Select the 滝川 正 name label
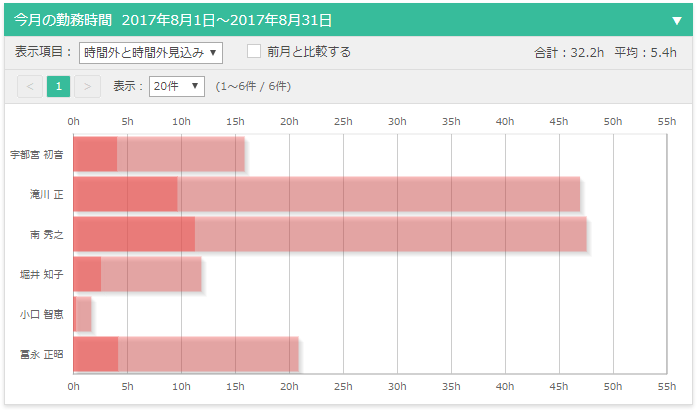 (46, 194)
